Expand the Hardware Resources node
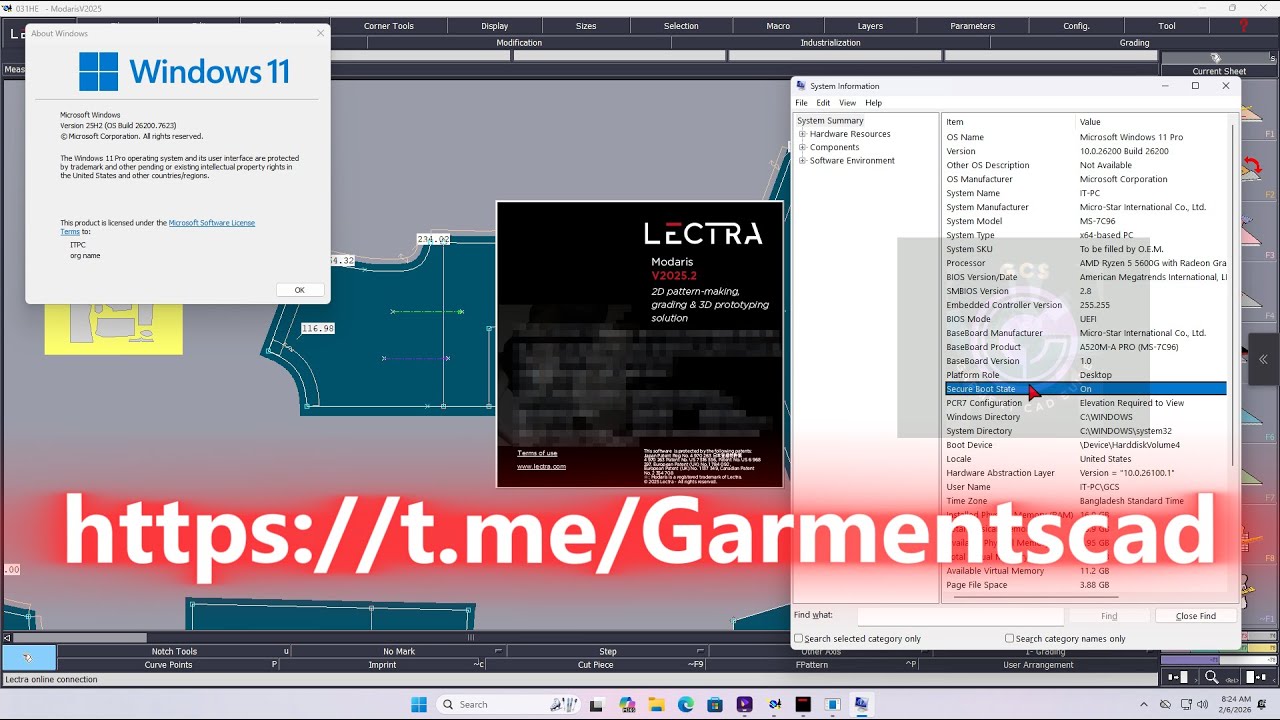This screenshot has height=720, width=1280. 802,134
